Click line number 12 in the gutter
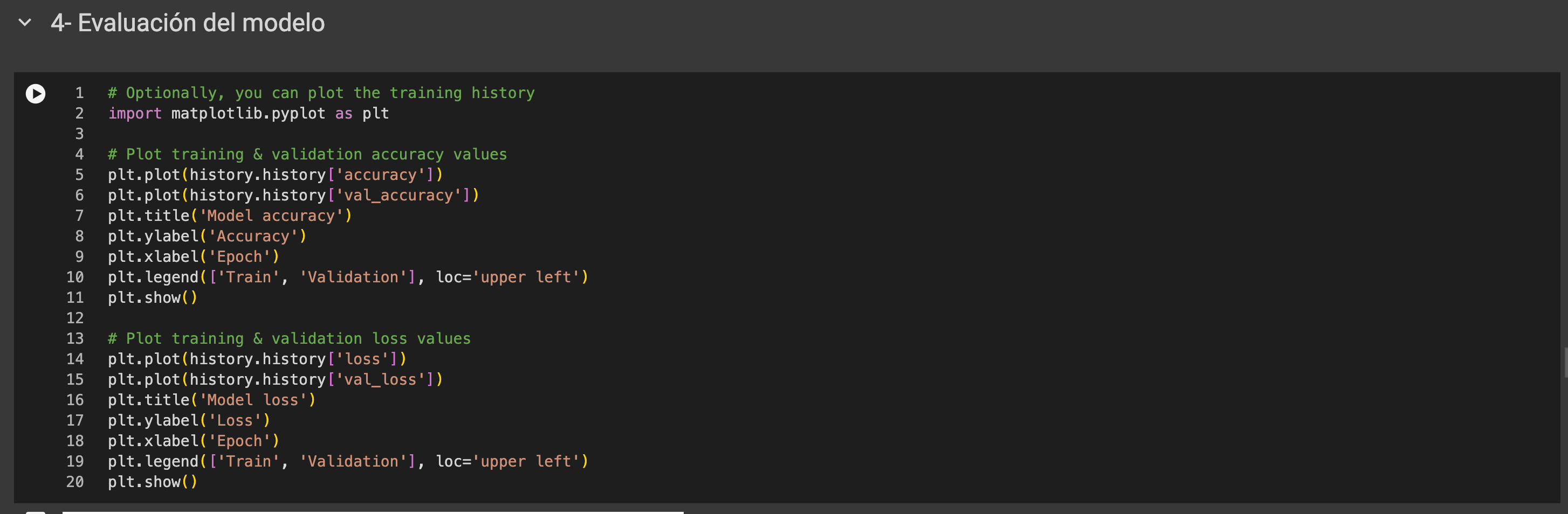Viewport: 1568px width, 514px height. pyautogui.click(x=75, y=318)
